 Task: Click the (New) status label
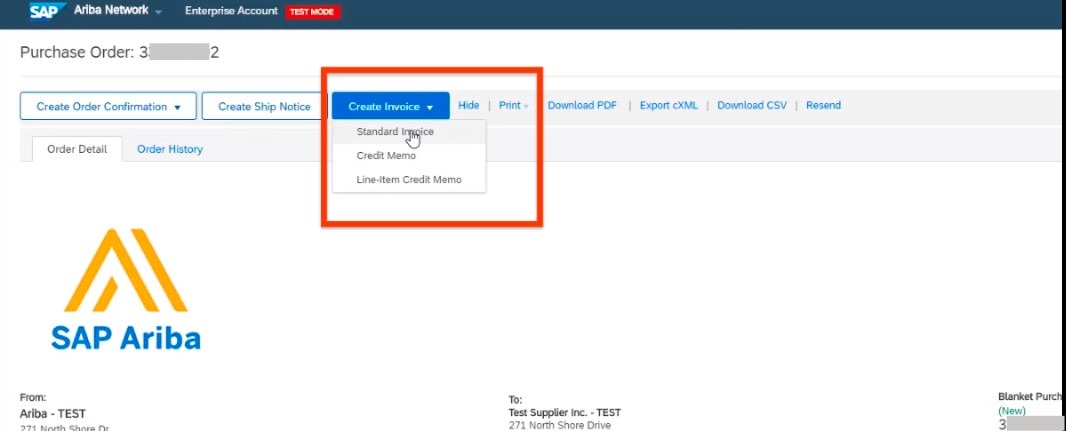1011,411
